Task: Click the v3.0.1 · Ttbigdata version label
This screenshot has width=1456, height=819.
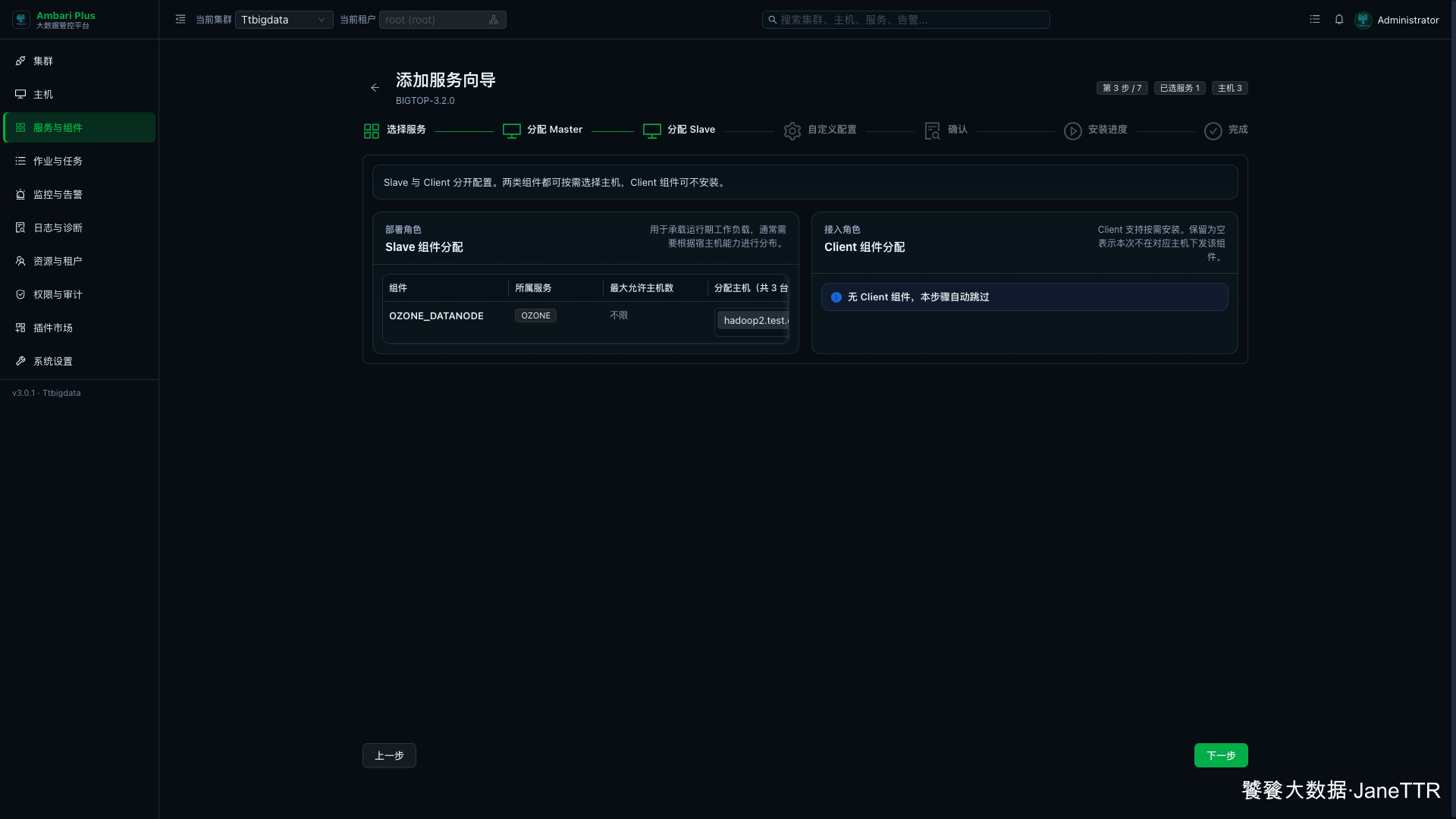Action: [x=46, y=393]
